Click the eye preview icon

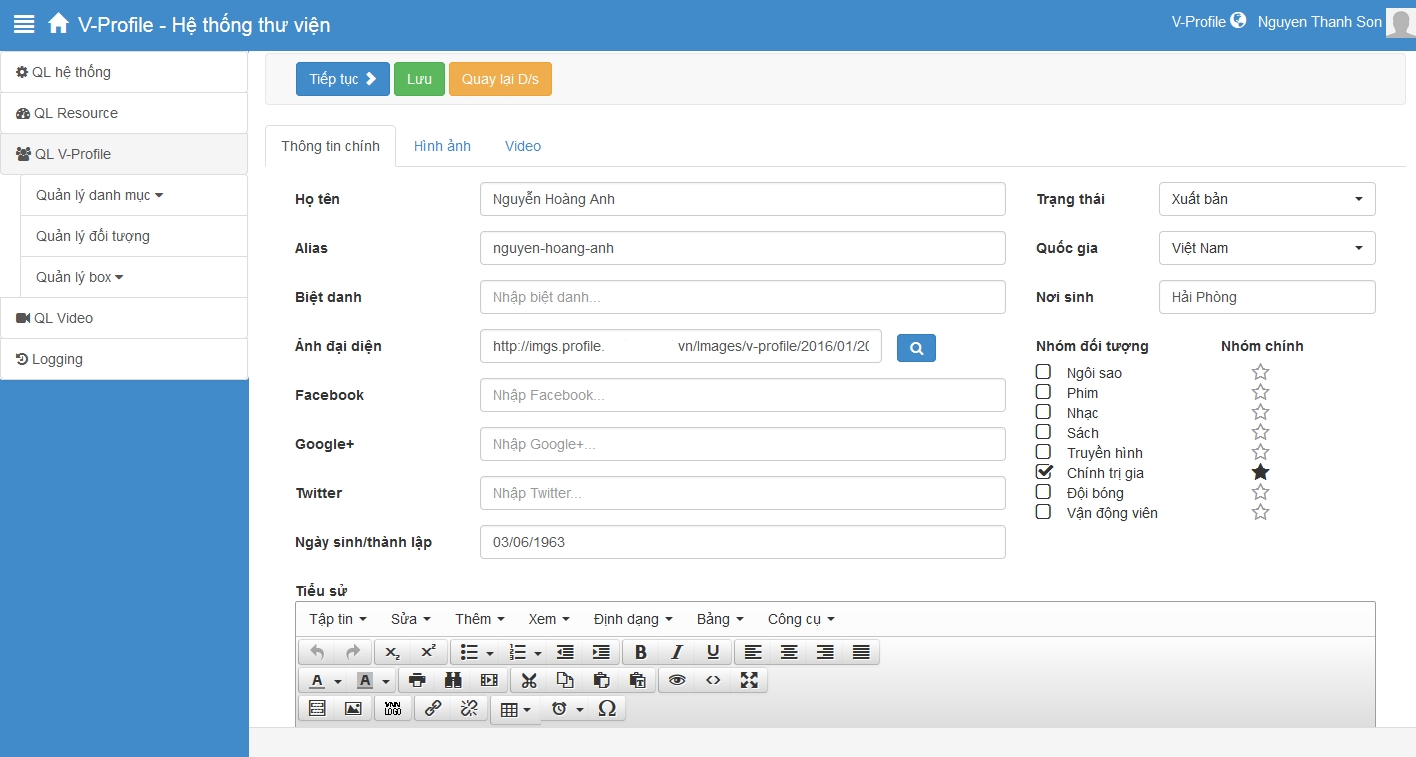677,680
